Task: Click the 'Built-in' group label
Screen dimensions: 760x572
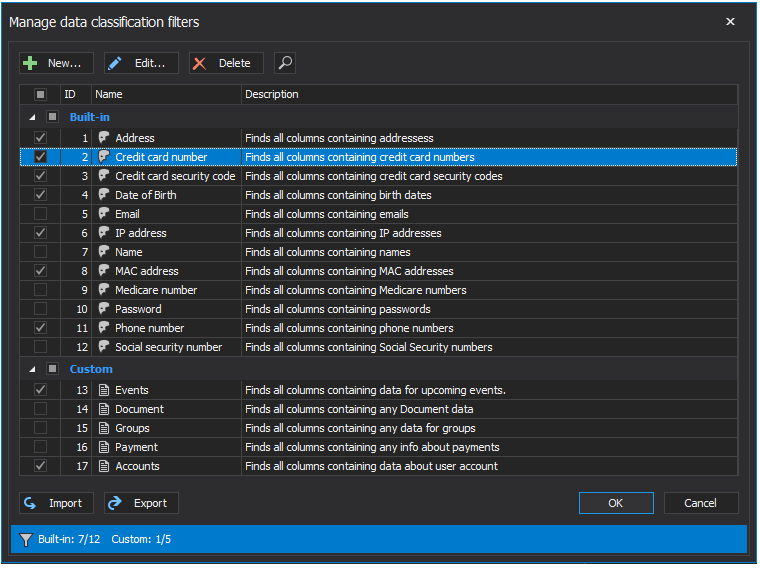Action: pyautogui.click(x=90, y=117)
